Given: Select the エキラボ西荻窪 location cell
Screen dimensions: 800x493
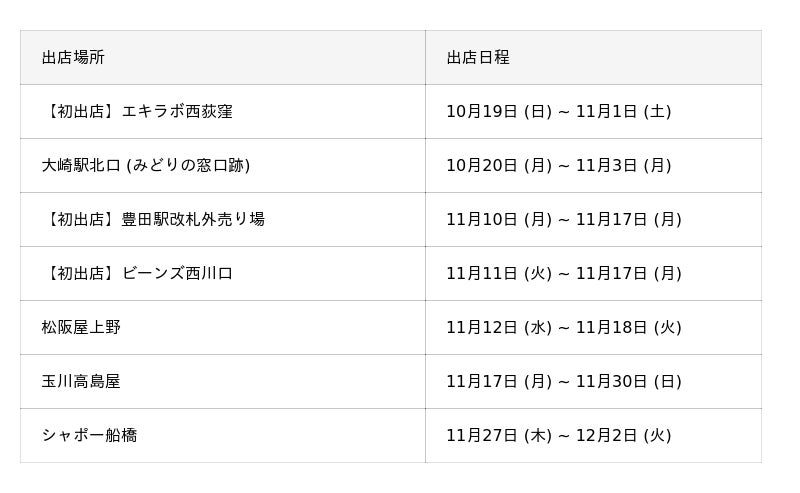Looking at the screenshot, I should coord(177,112).
